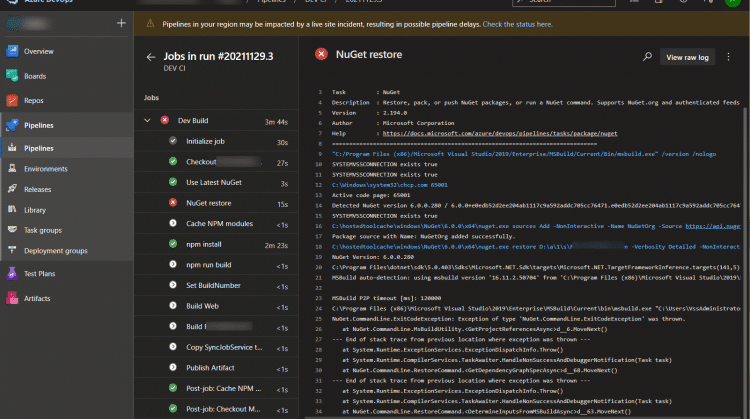This screenshot has width=750, height=419.
Task: Select the failed NuGet restore step
Action: coord(216,203)
